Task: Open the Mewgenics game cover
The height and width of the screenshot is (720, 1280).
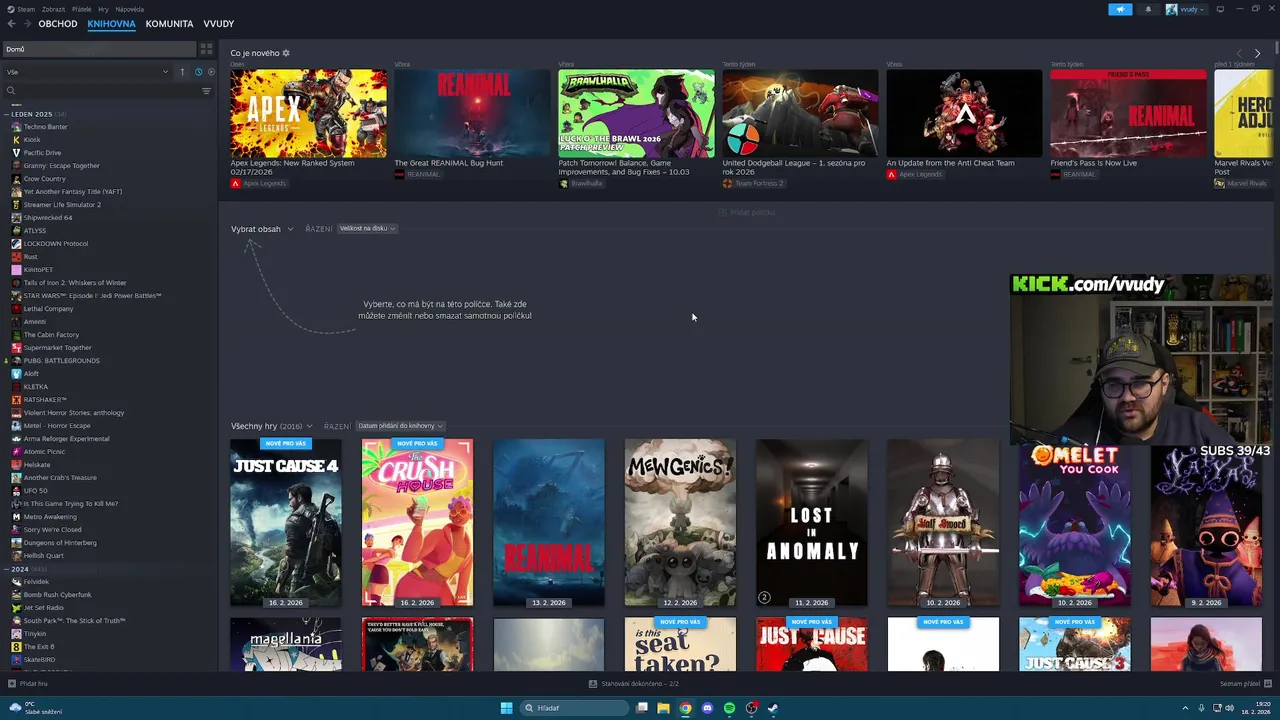Action: (680, 523)
